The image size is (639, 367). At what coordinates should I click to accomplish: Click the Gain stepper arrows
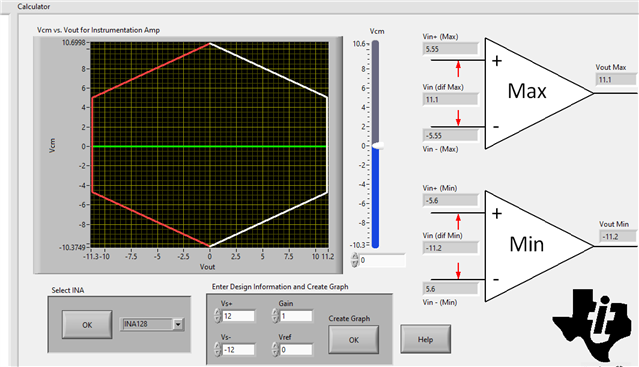[x=275, y=316]
